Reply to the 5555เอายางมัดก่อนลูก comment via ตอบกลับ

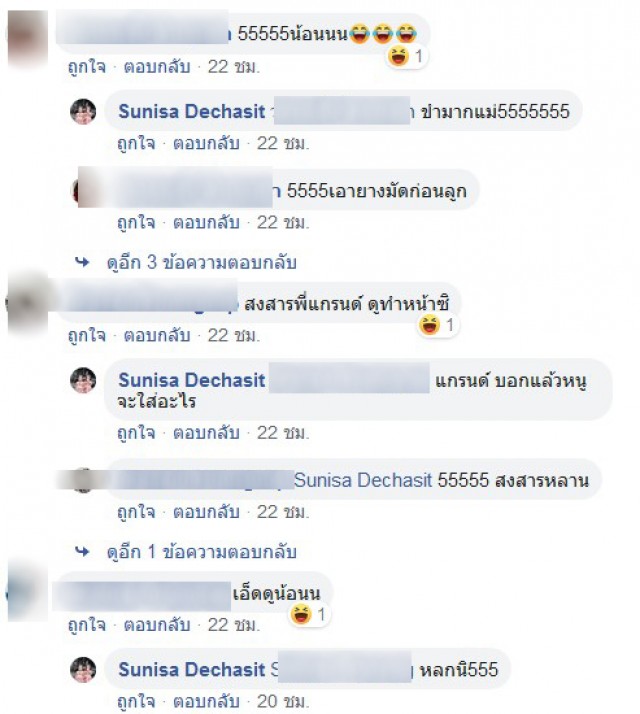pos(206,223)
